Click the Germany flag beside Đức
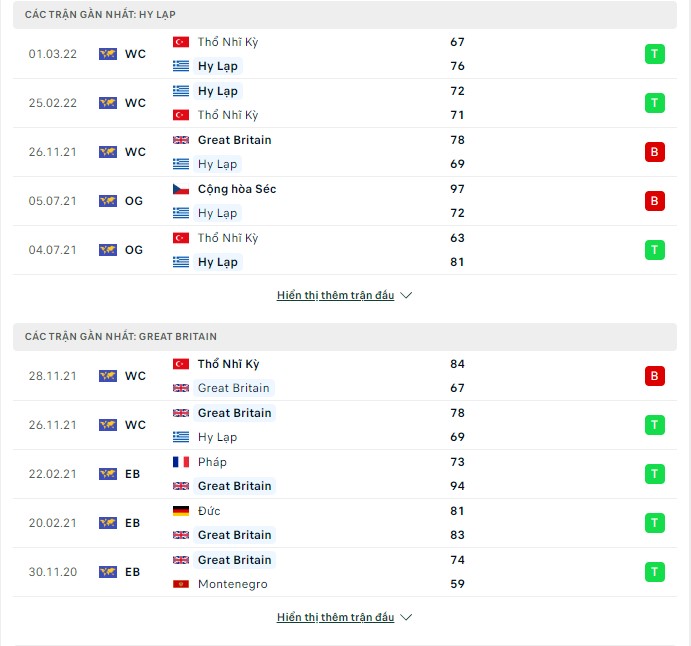The height and width of the screenshot is (646, 691). [181, 511]
